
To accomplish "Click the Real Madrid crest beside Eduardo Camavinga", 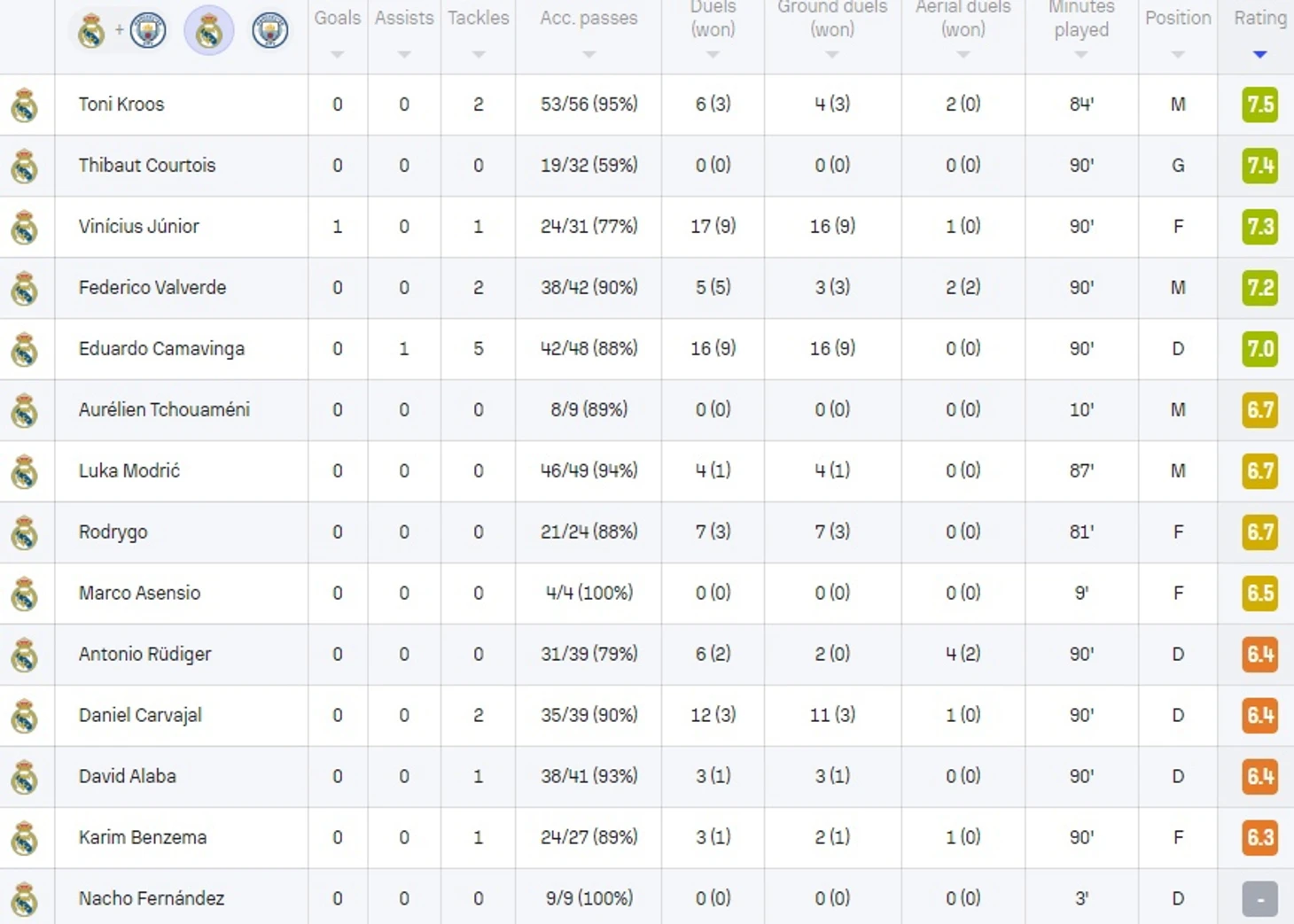I will [25, 350].
